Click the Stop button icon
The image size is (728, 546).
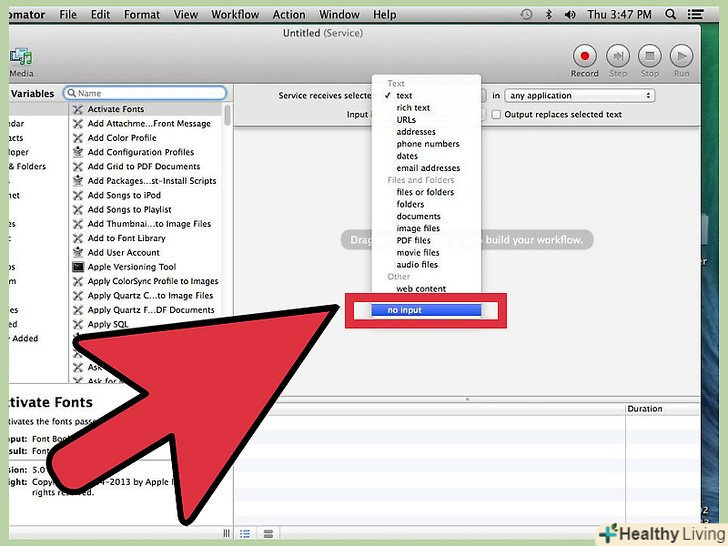[x=650, y=56]
